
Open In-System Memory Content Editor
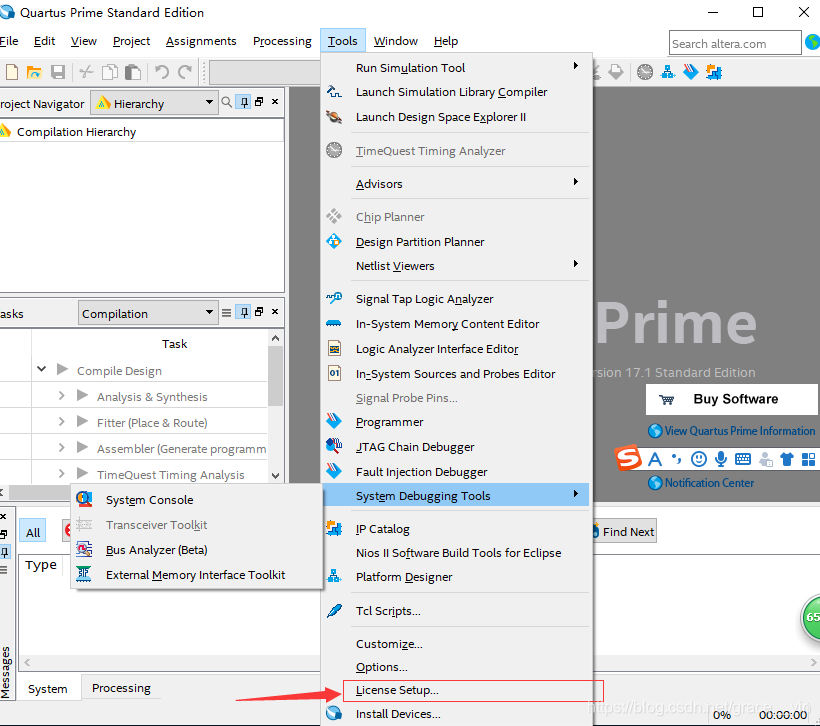coord(456,324)
